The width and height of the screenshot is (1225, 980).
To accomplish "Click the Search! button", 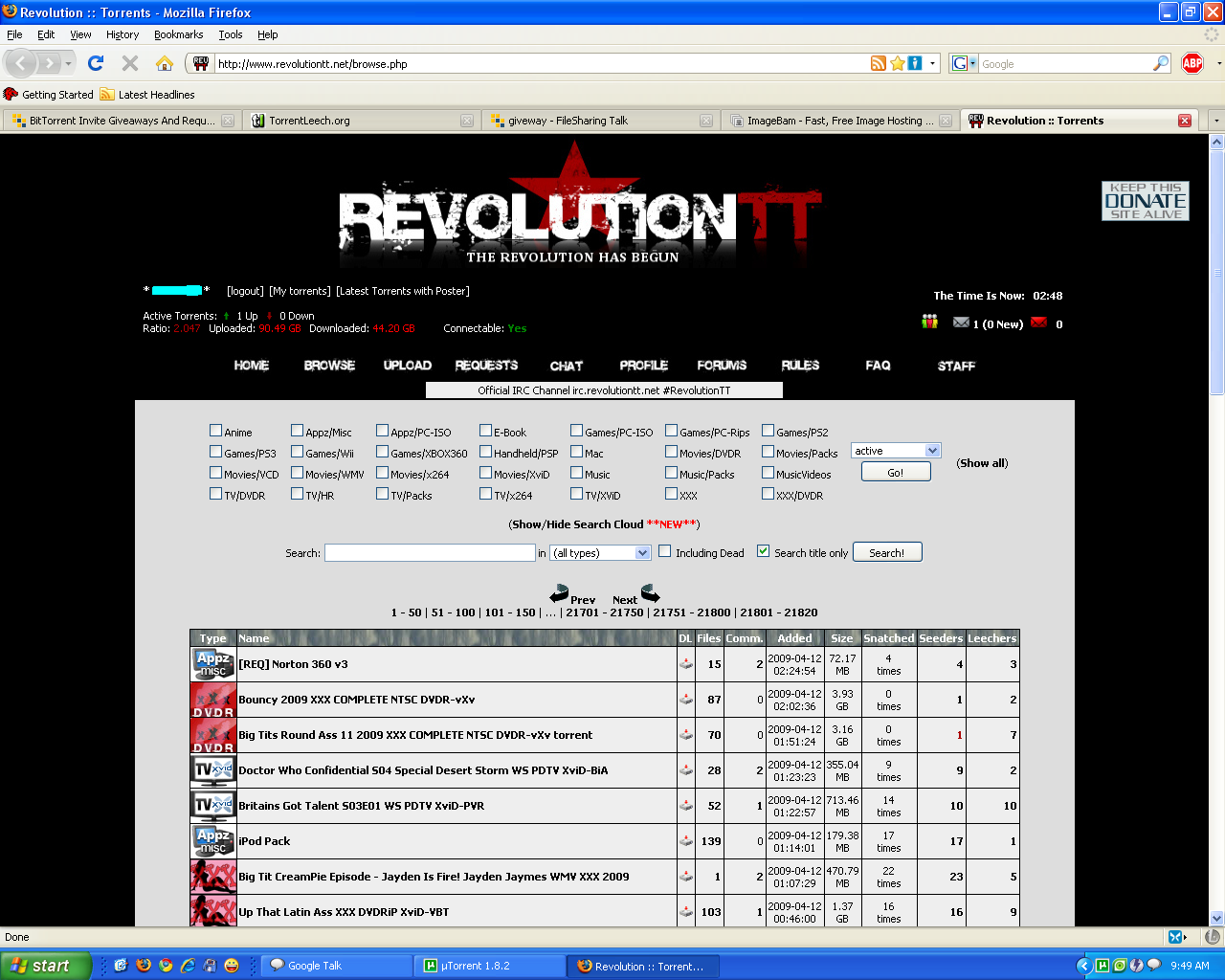I will [x=887, y=552].
